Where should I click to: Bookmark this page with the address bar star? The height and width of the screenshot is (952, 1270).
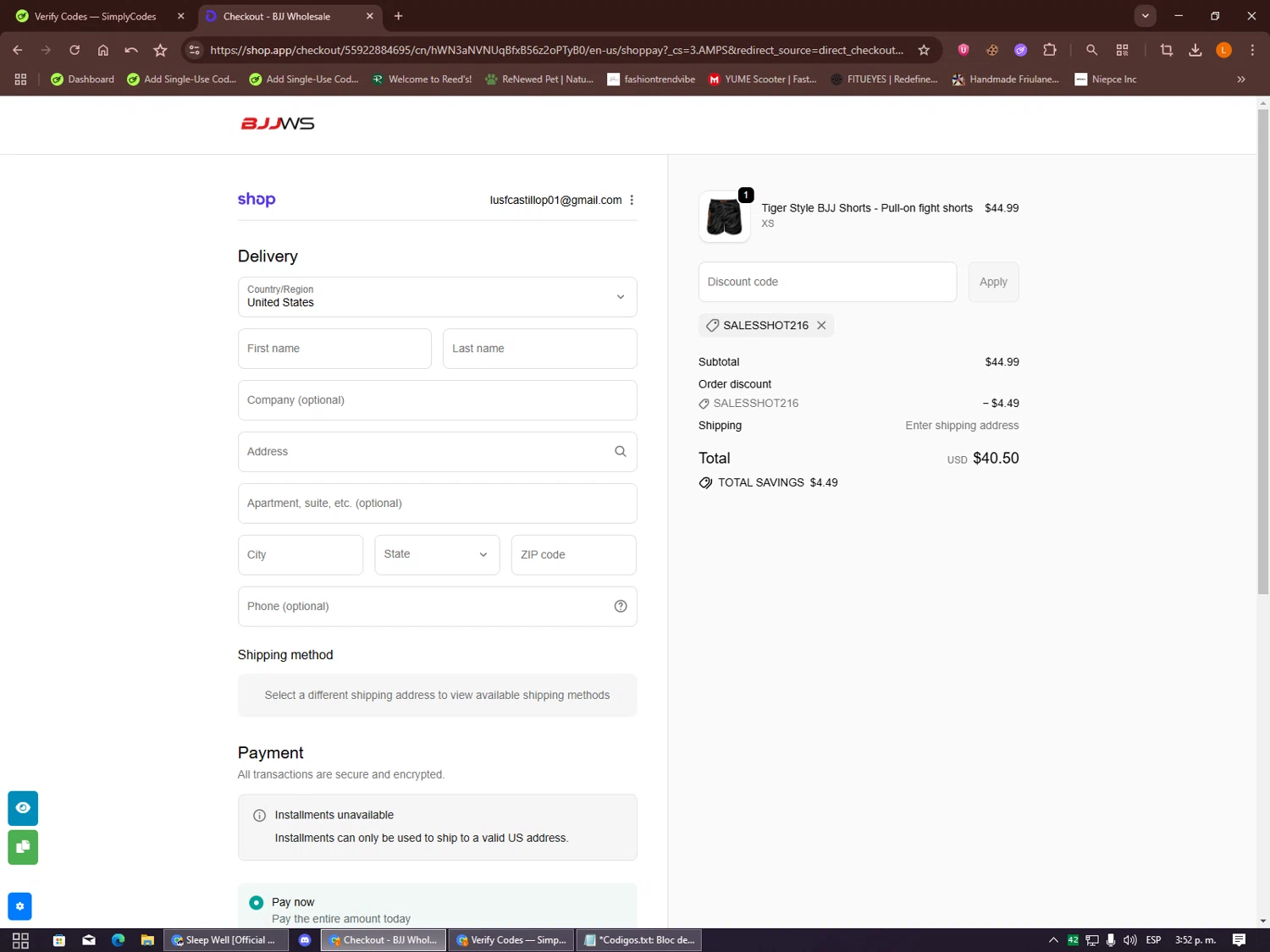[924, 50]
